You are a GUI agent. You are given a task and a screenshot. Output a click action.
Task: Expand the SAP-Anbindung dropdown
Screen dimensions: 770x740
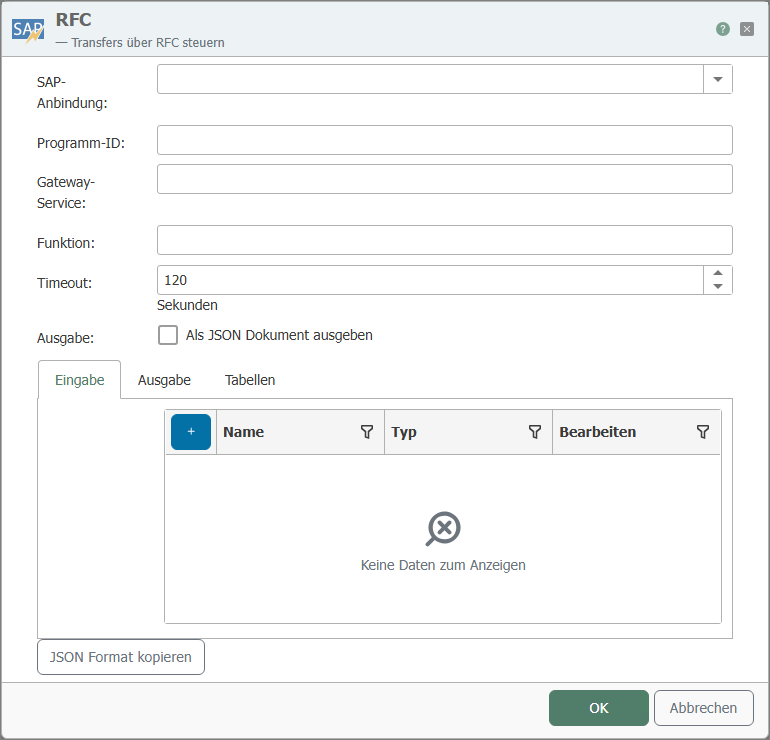click(x=717, y=80)
